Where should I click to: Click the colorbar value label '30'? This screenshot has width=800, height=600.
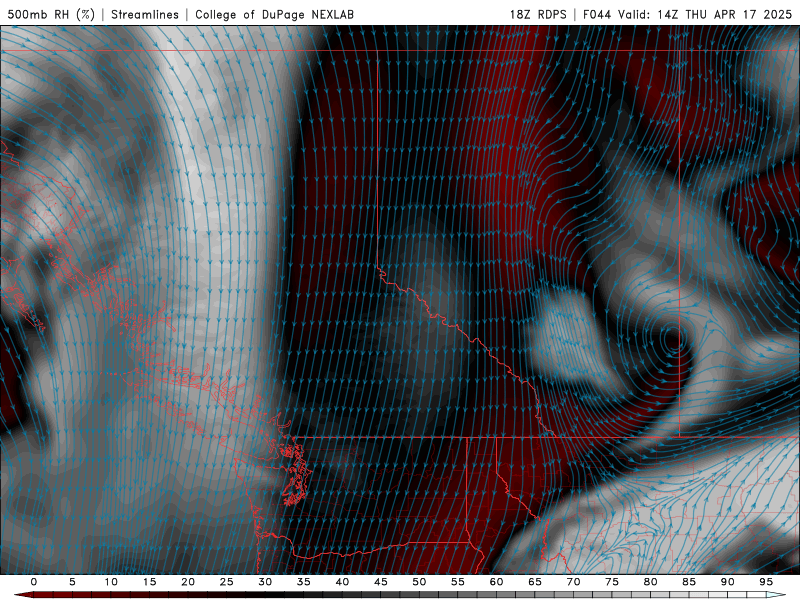coord(265,582)
